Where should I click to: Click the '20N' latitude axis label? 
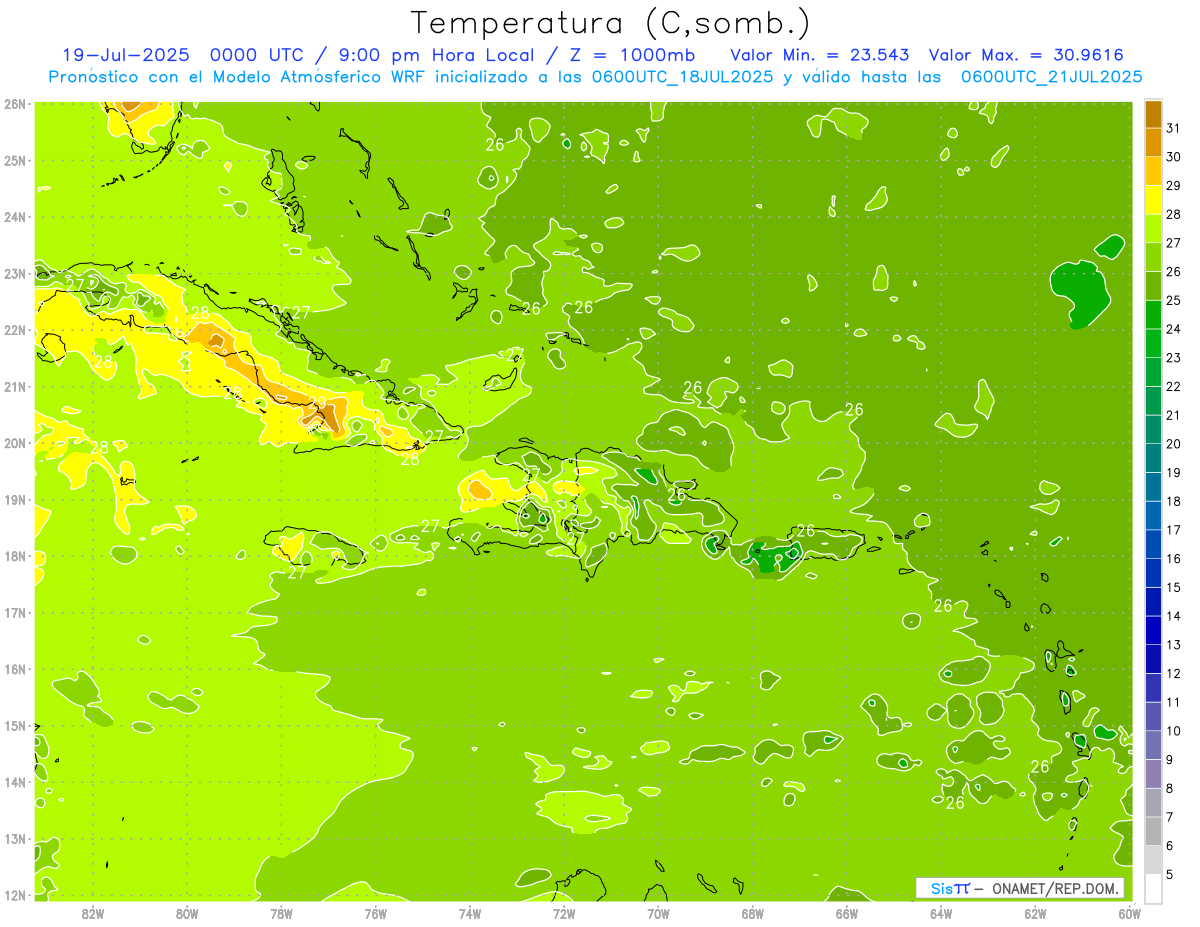click(x=15, y=443)
